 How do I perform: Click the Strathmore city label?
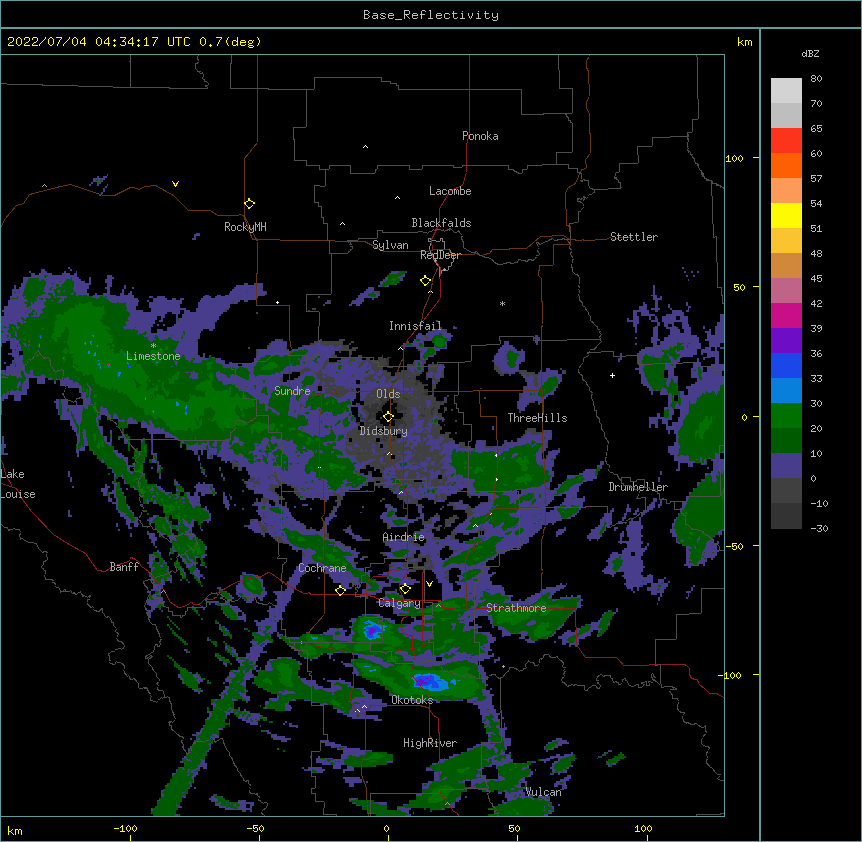(516, 608)
